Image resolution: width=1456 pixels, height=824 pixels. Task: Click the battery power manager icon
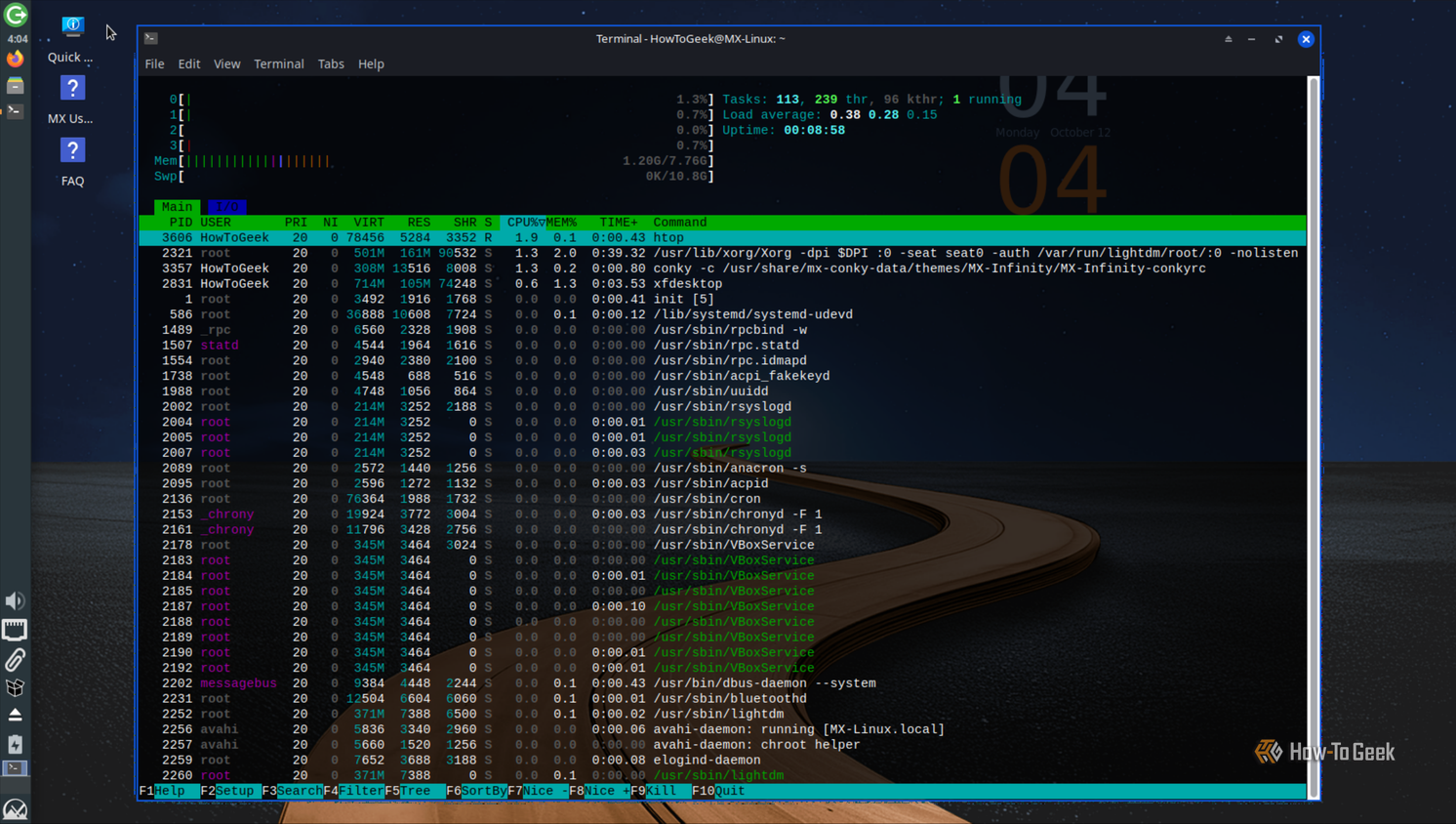coord(15,744)
